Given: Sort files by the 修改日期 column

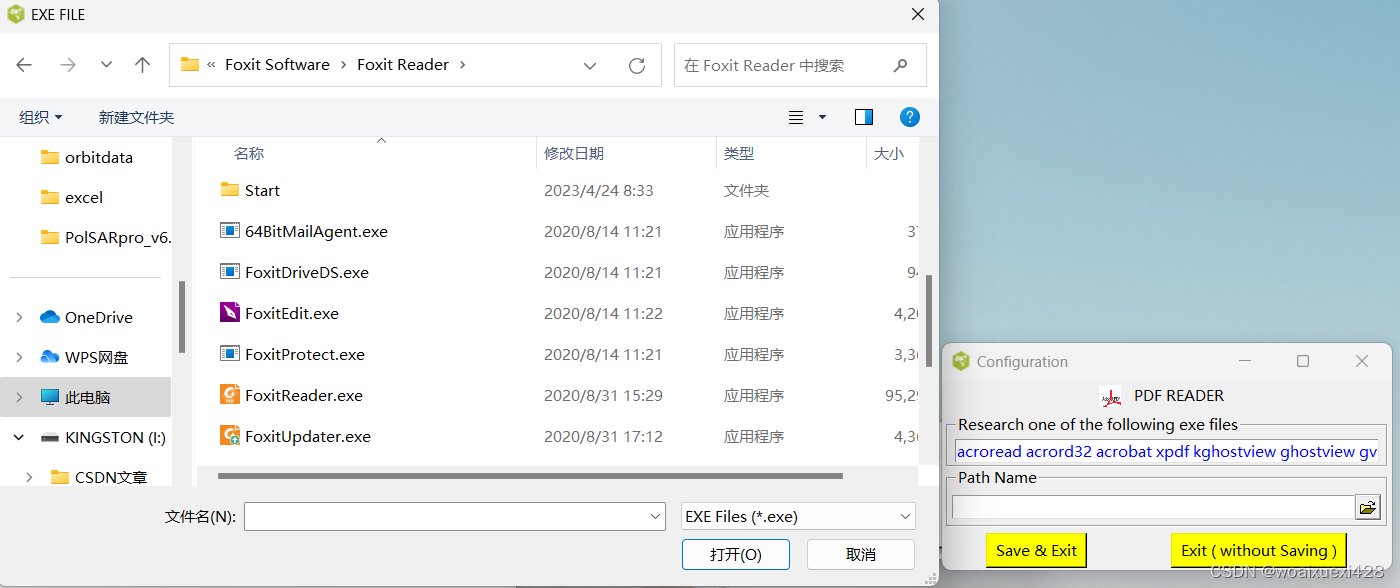Looking at the screenshot, I should [x=574, y=153].
